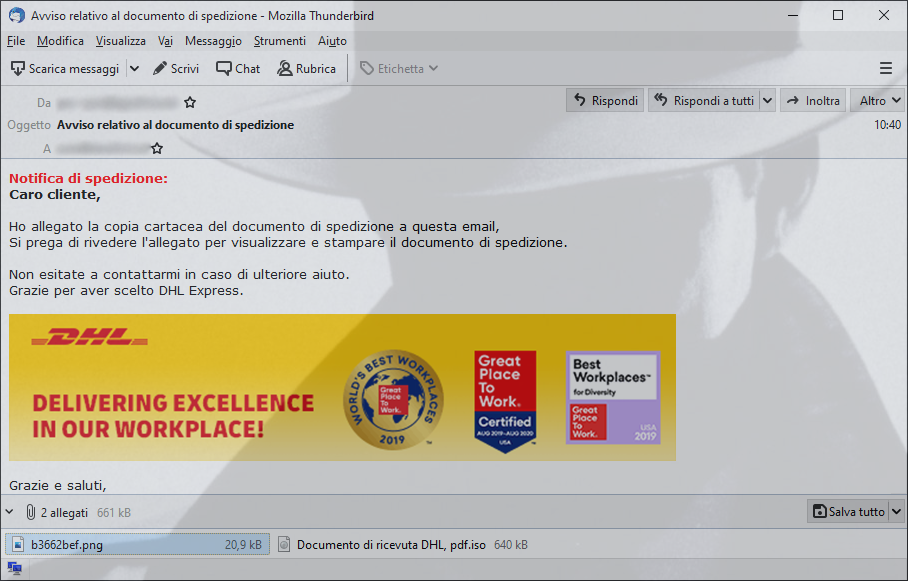Star the sender contact in Da field
The image size is (908, 581).
[x=190, y=103]
